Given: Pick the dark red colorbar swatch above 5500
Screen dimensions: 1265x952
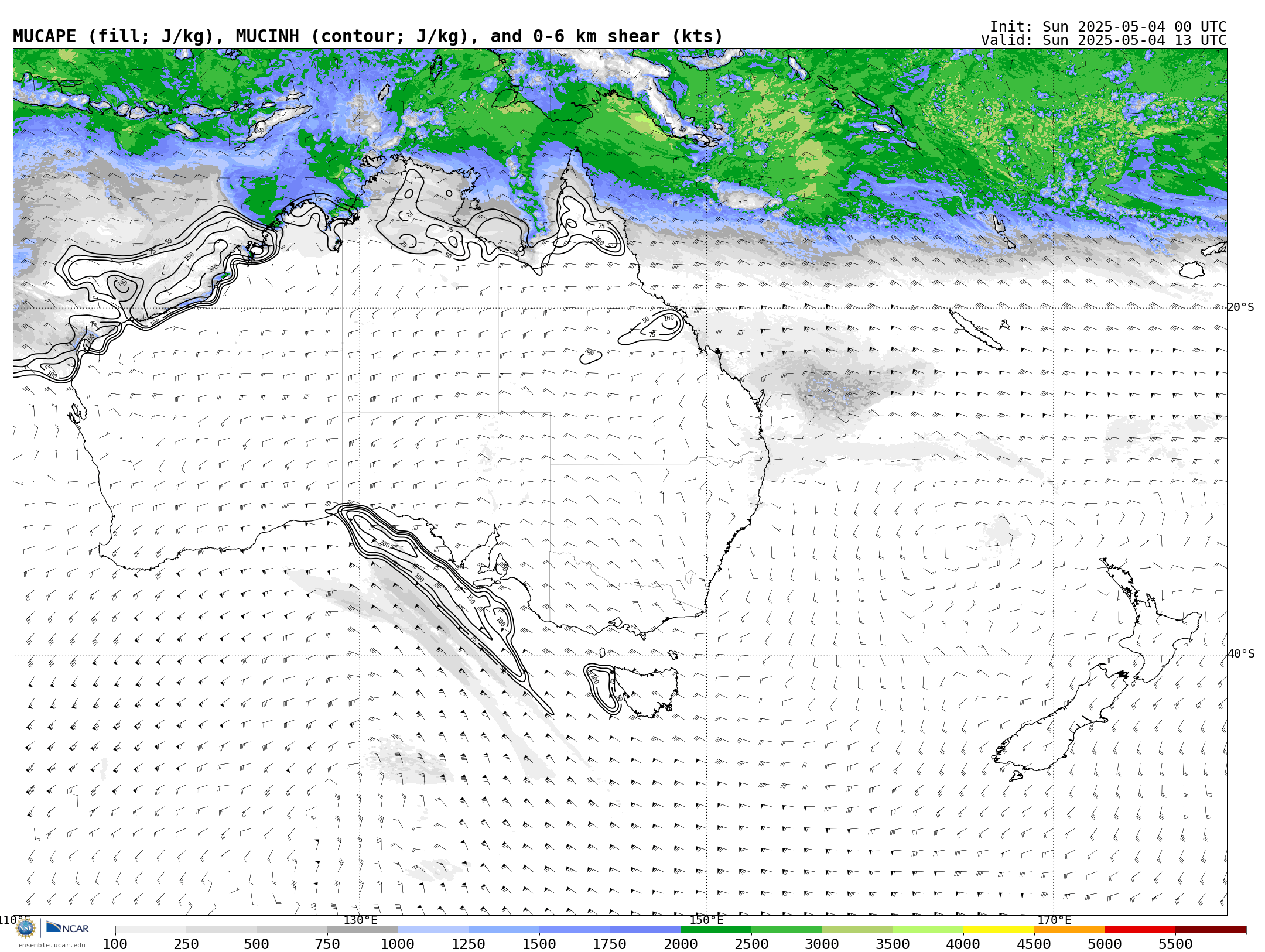Looking at the screenshot, I should pyautogui.click(x=1211, y=930).
